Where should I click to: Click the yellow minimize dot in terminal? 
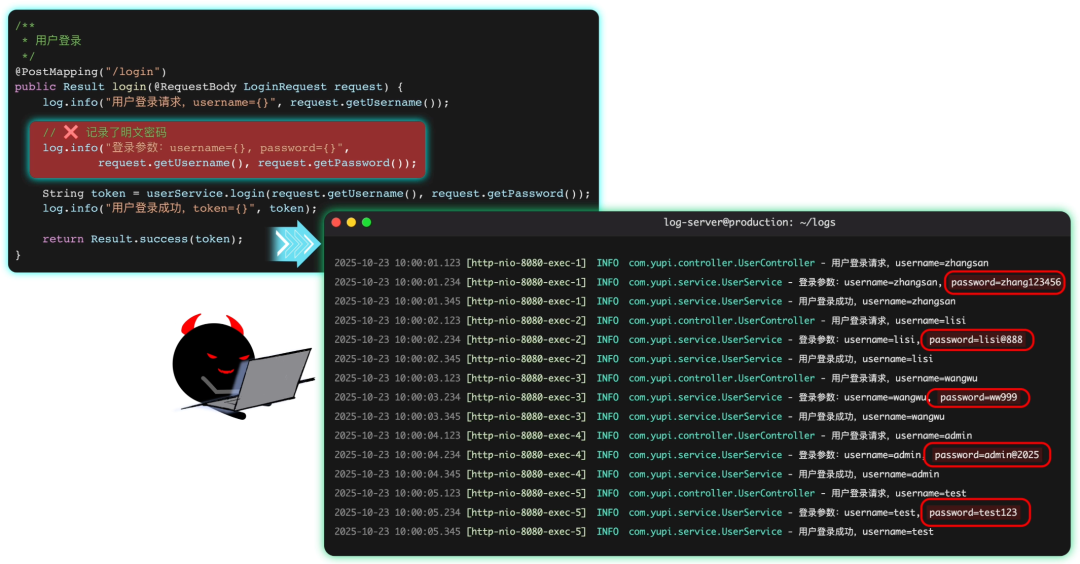click(351, 222)
